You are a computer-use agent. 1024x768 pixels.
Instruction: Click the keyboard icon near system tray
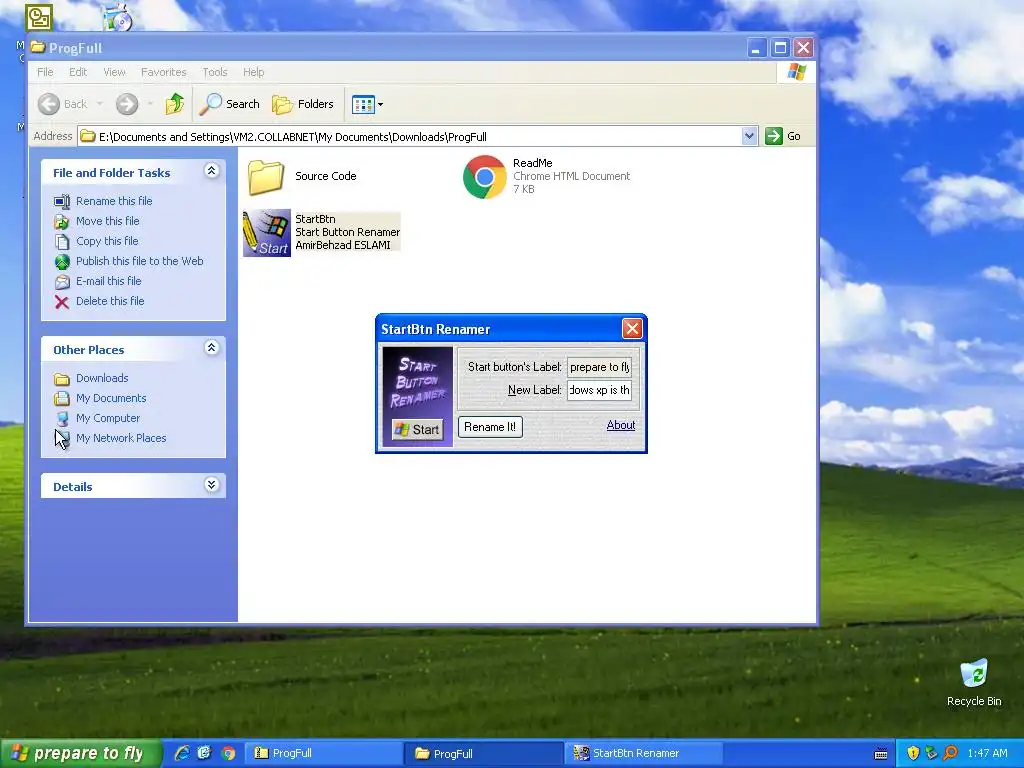coord(881,754)
